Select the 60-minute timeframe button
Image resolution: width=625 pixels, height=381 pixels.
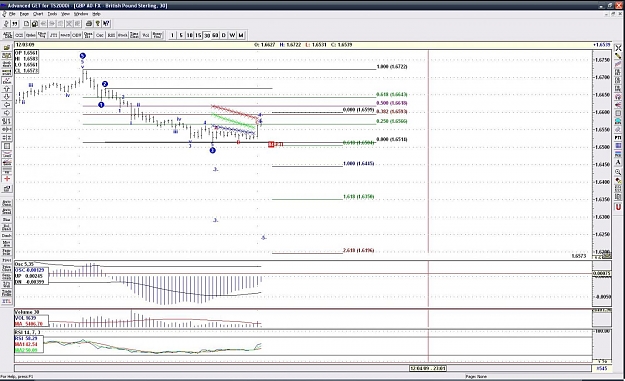tap(215, 35)
